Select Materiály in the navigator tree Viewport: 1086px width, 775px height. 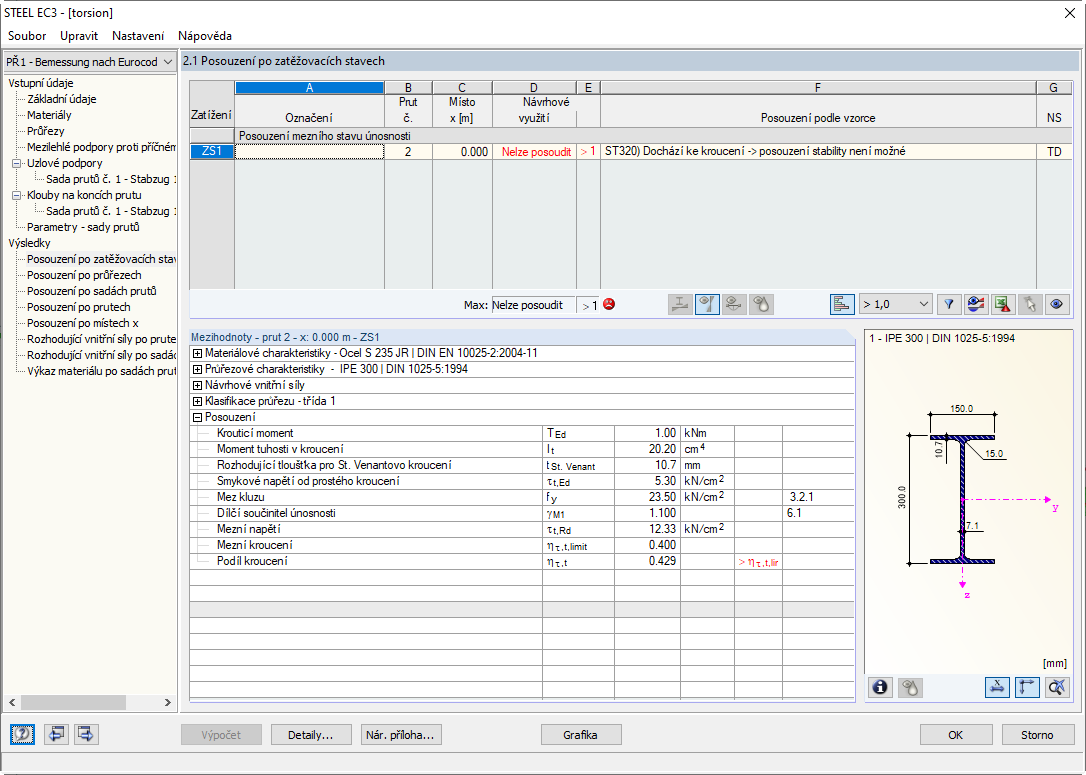[x=49, y=115]
